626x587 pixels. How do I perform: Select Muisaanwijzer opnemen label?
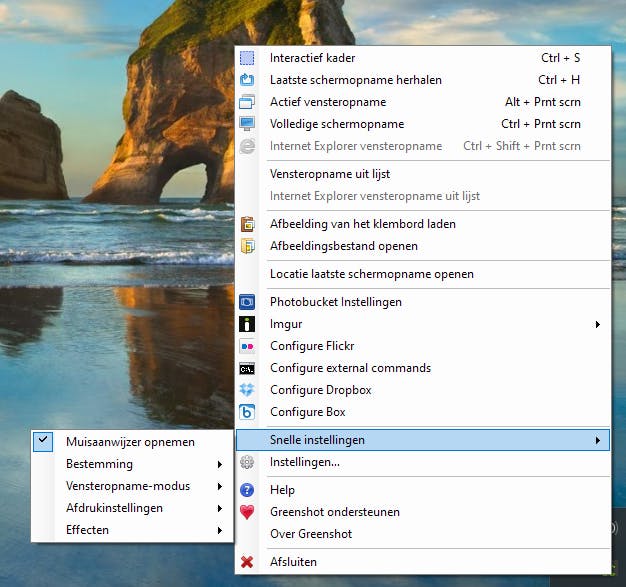[x=131, y=442]
